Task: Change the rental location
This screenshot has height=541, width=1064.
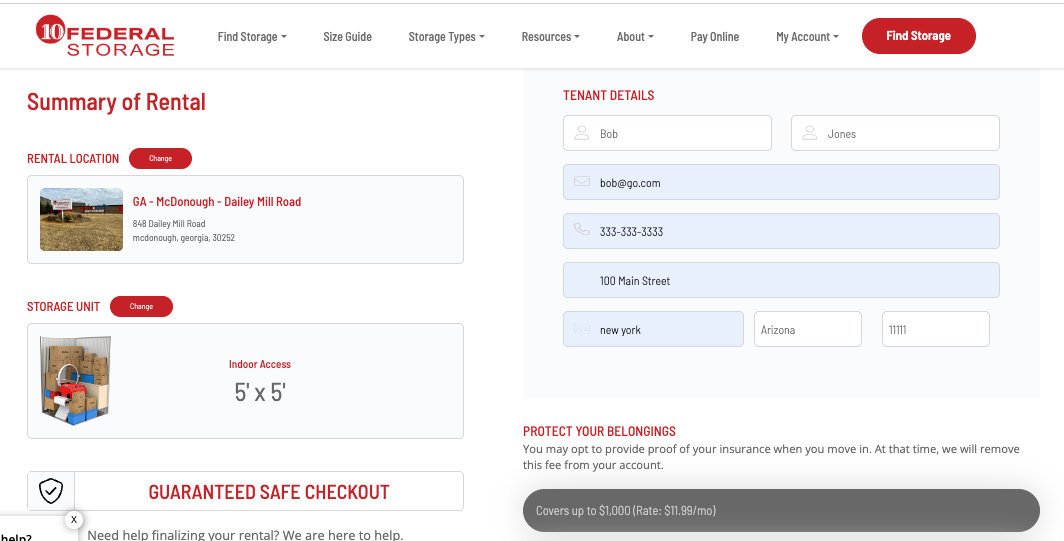Action: (160, 158)
